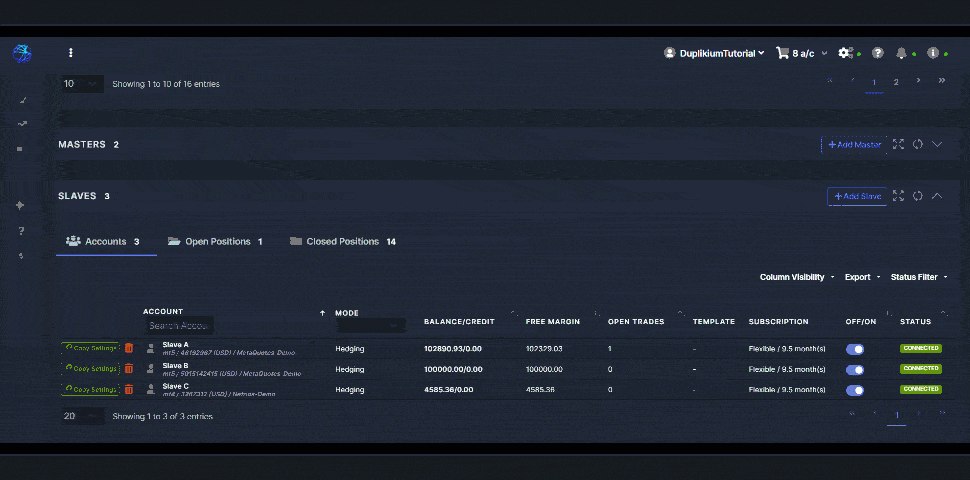Open the Column Visibility dropdown
The image size is (970, 480).
pos(797,277)
